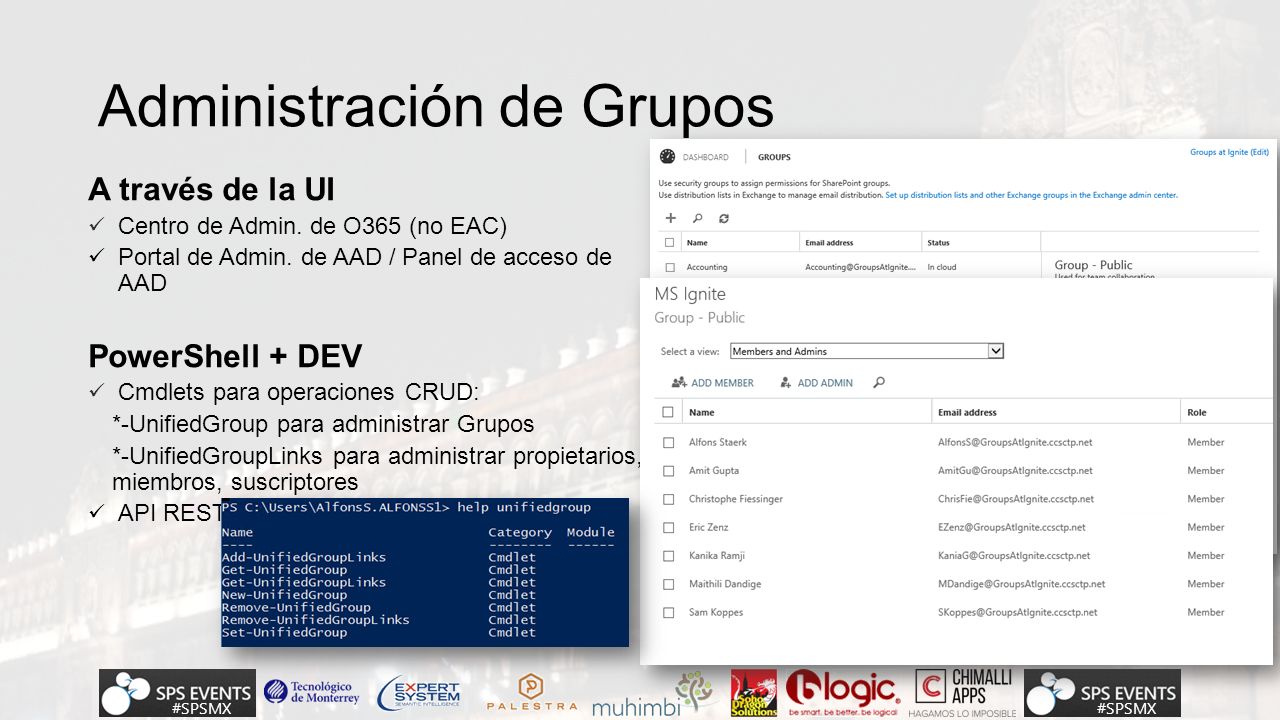The image size is (1280, 720).
Task: Click email AlfonsS@GroupsAtIgnite.ccsctp.net
Action: click(x=1015, y=442)
